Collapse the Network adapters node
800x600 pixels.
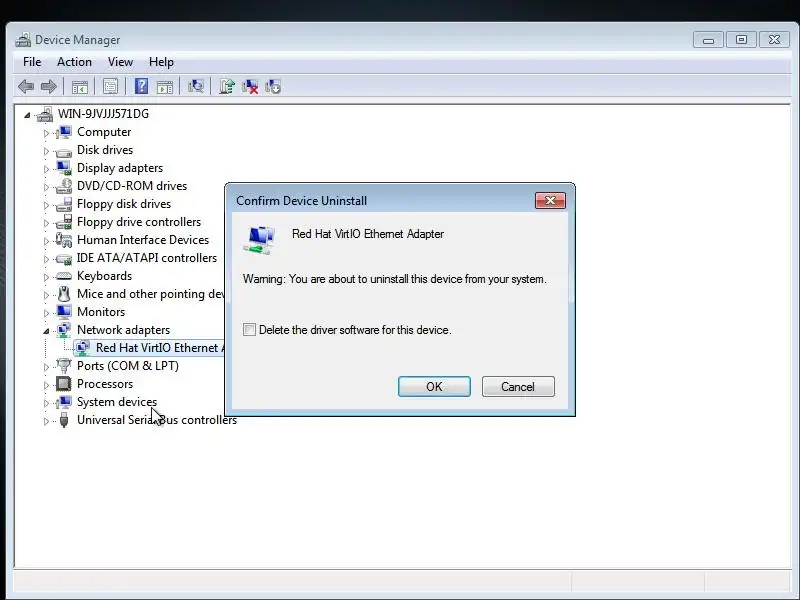pyautogui.click(x=46, y=331)
